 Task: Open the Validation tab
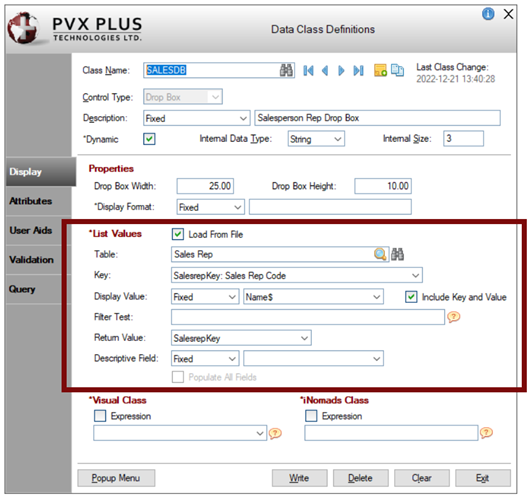[x=31, y=260]
